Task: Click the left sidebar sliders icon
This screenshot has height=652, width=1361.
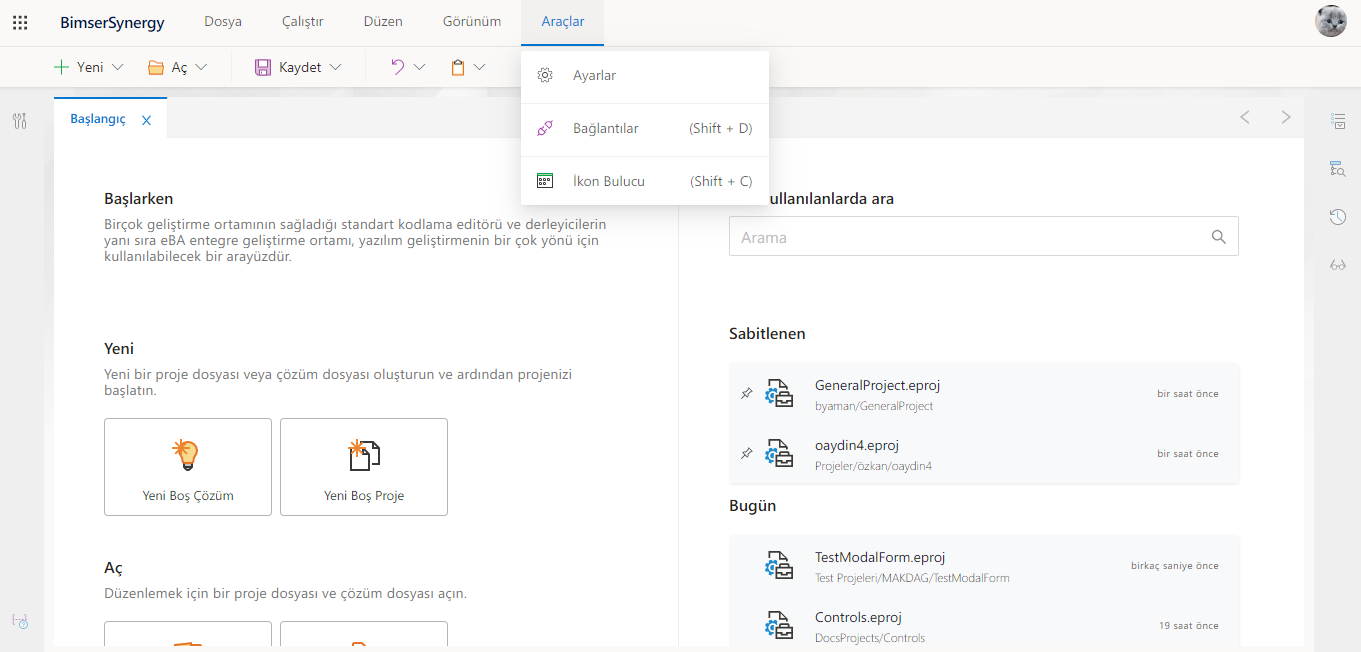Action: (x=20, y=121)
